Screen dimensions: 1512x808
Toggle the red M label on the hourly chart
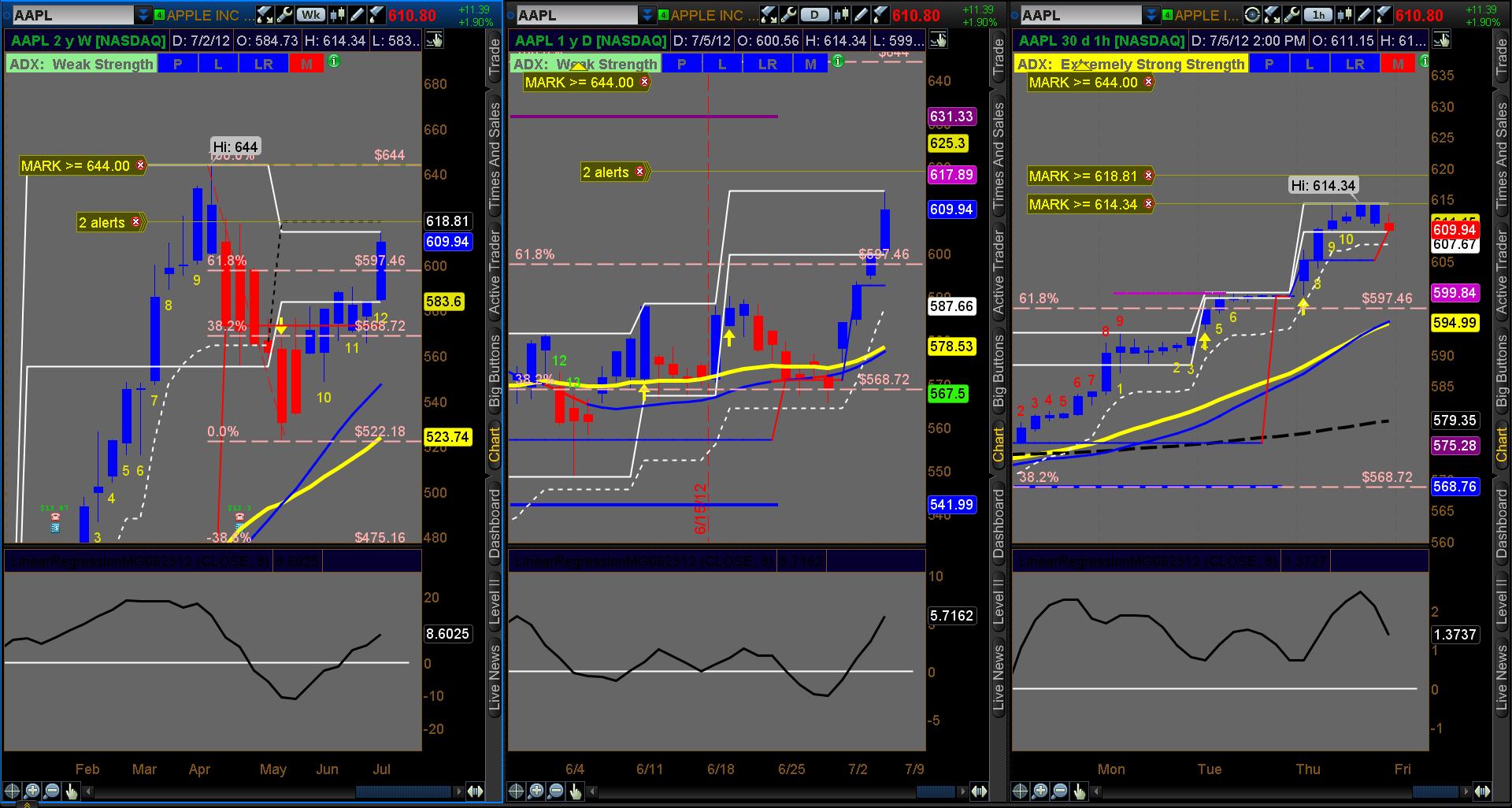[1398, 65]
